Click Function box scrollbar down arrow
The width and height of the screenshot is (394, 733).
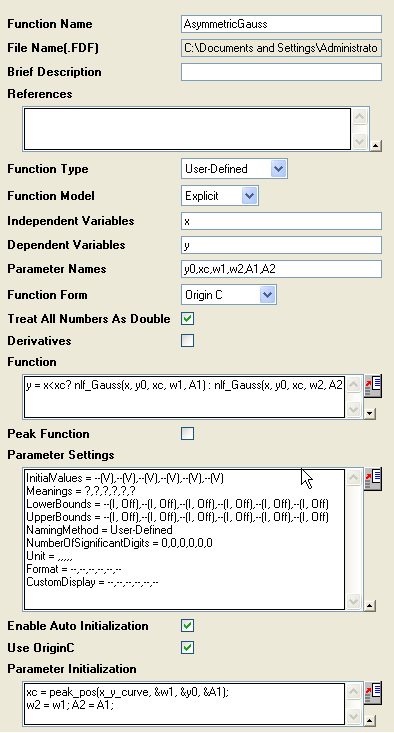point(354,409)
